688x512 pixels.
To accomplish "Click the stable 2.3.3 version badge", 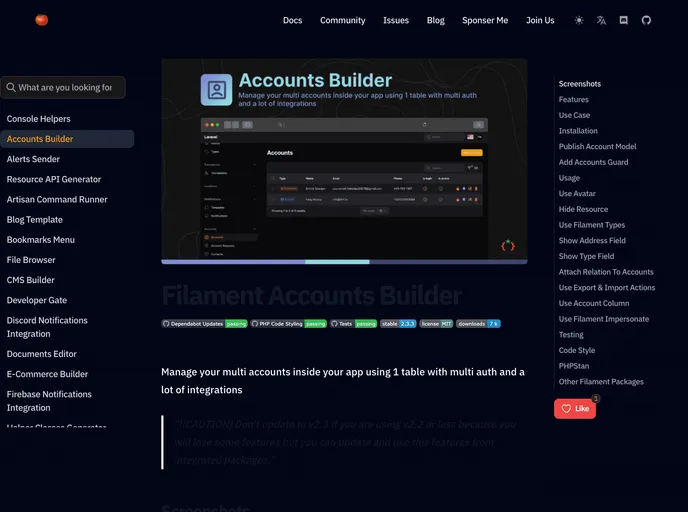I will pyautogui.click(x=398, y=324).
